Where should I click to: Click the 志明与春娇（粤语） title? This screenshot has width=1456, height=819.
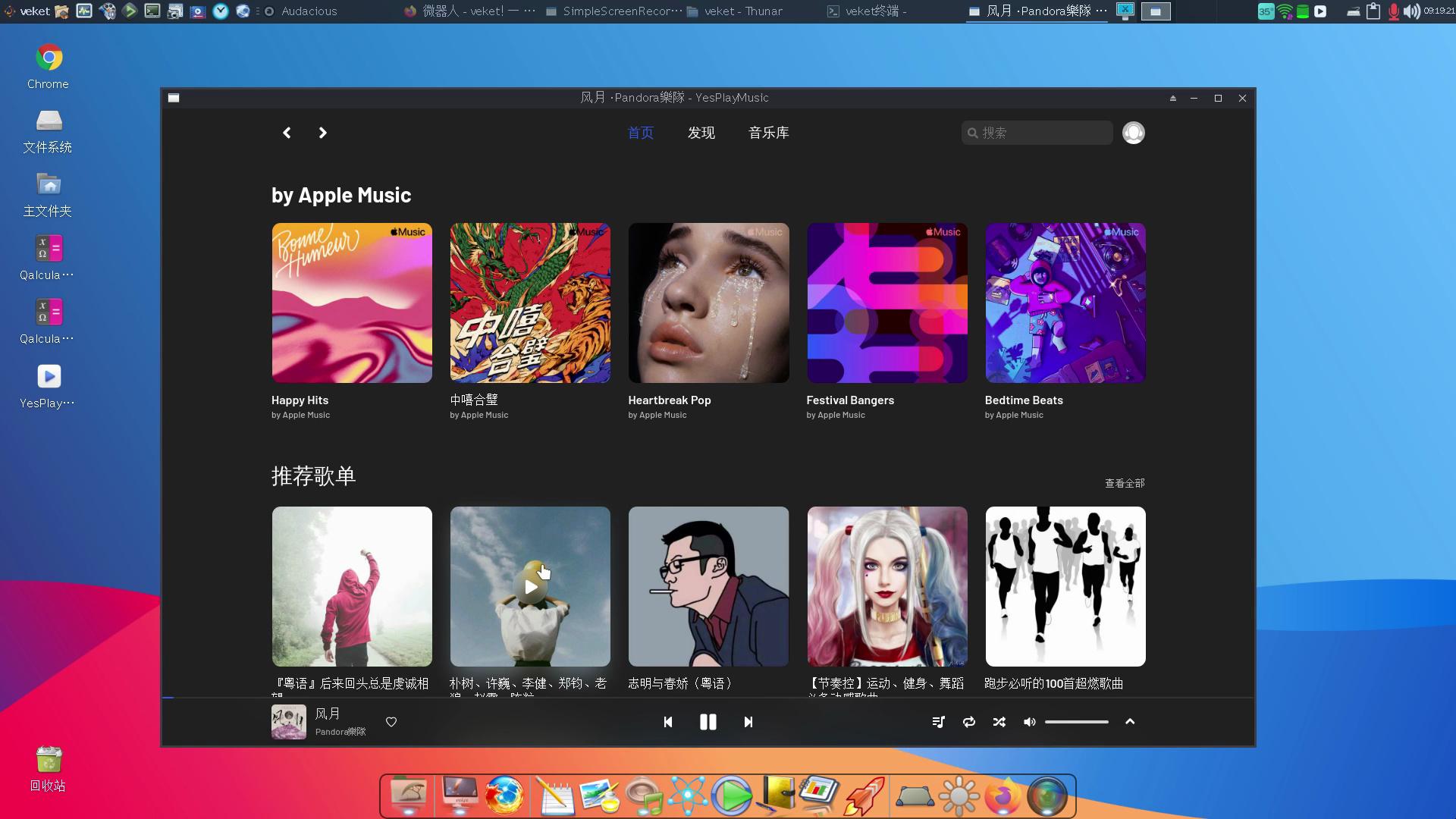coord(682,683)
